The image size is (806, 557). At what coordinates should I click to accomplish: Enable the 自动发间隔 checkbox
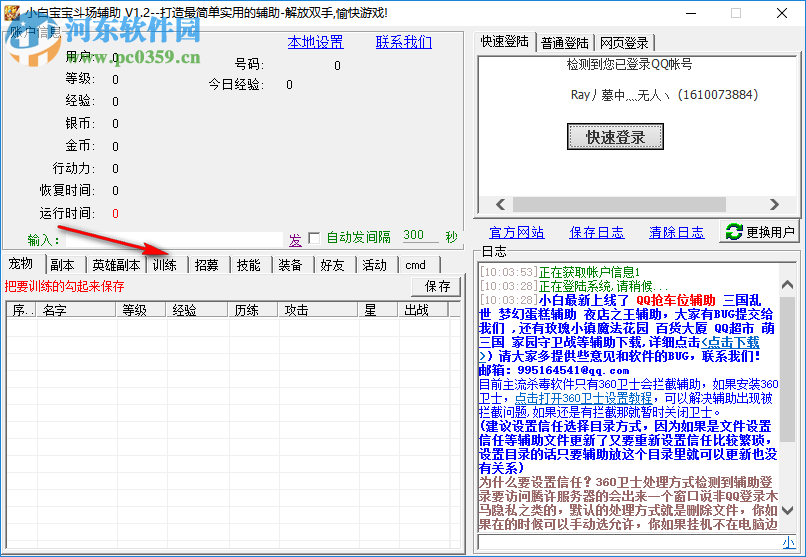pos(314,238)
